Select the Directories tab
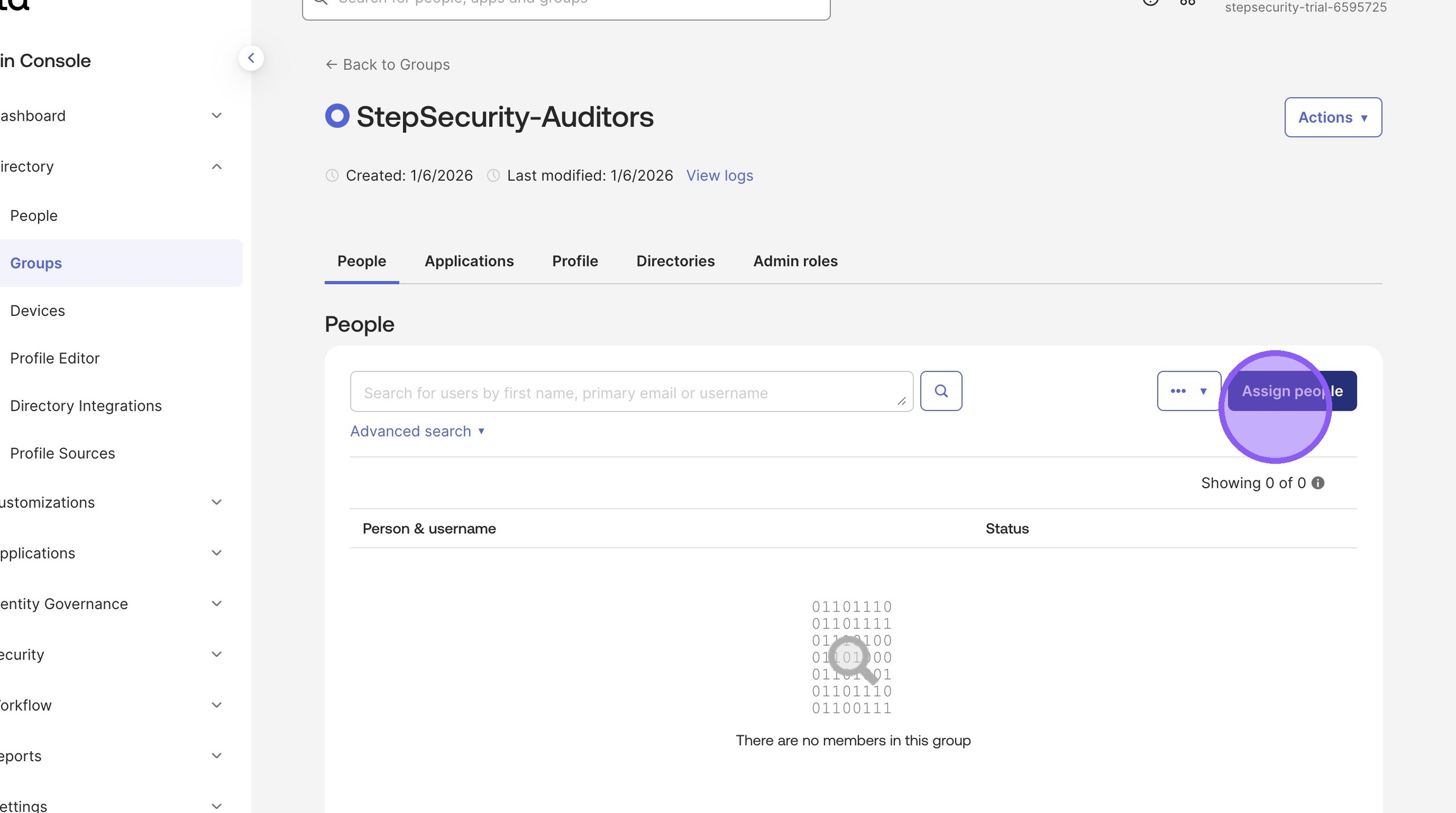The height and width of the screenshot is (813, 1456). point(675,262)
